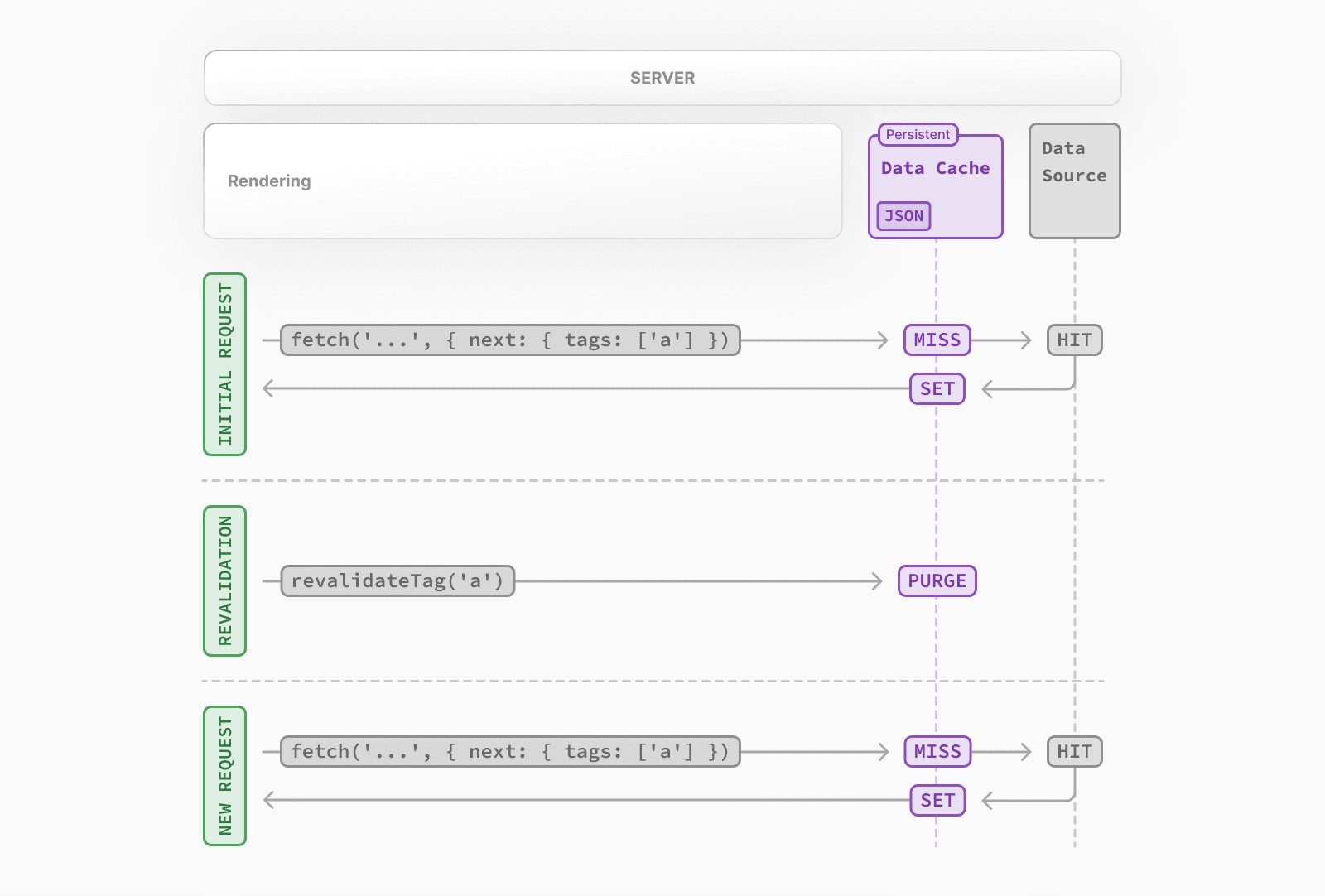The width and height of the screenshot is (1325, 896).
Task: Toggle the NEW REQUEST green label
Action: pos(224,774)
